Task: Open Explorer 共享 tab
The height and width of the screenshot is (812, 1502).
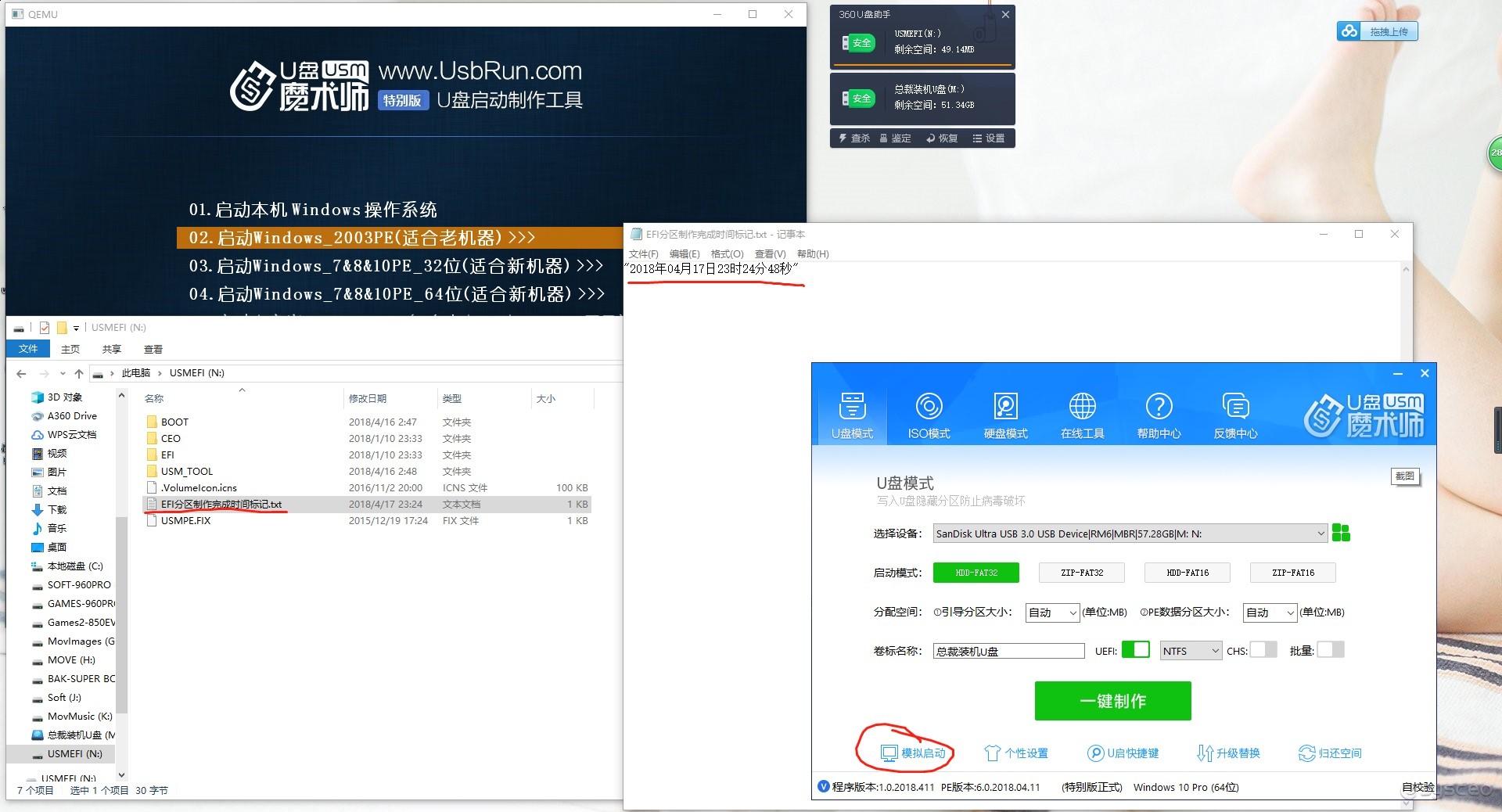Action: 112,349
